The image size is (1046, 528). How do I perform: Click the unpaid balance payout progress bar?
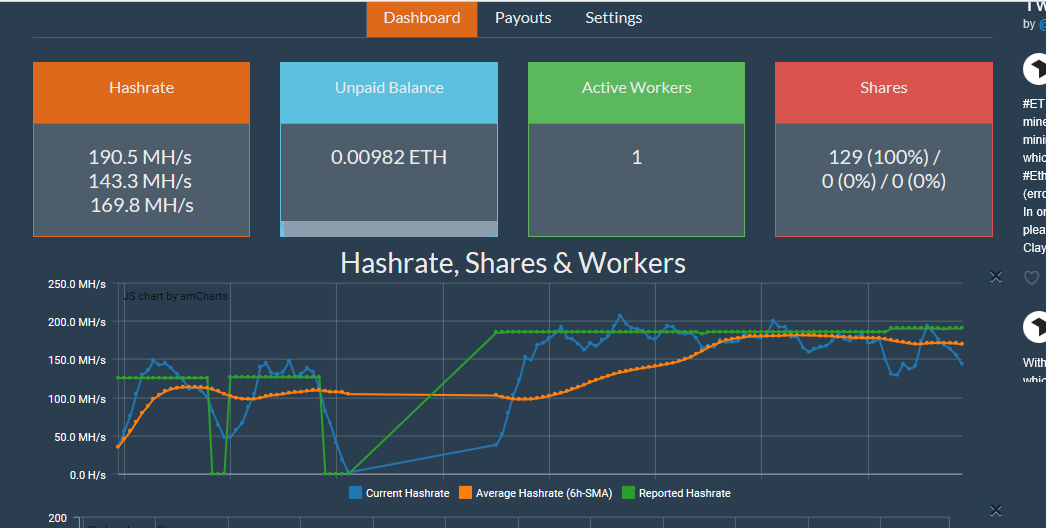coord(389,229)
